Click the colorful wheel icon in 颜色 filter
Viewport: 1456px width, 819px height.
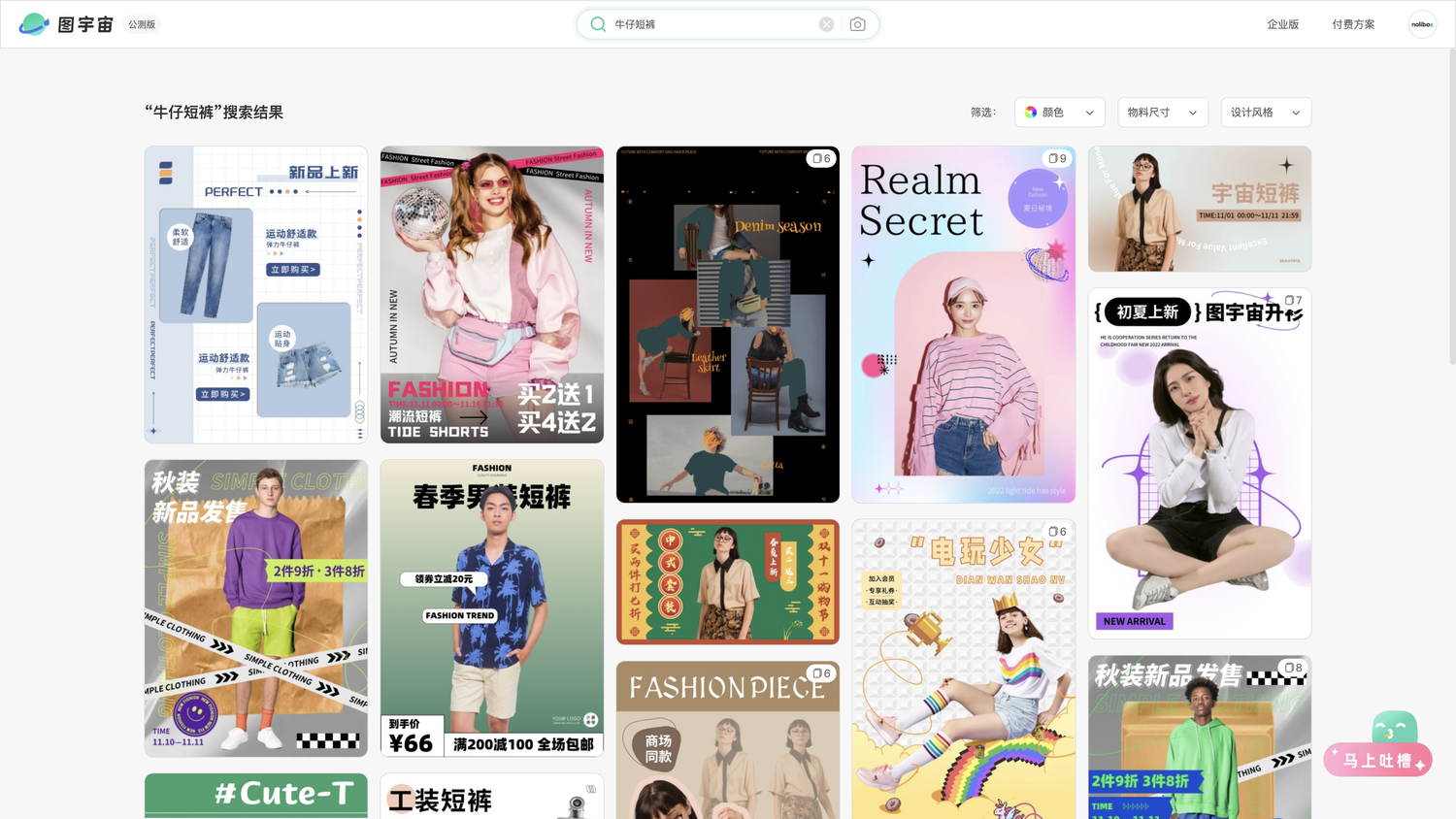pos(1031,113)
